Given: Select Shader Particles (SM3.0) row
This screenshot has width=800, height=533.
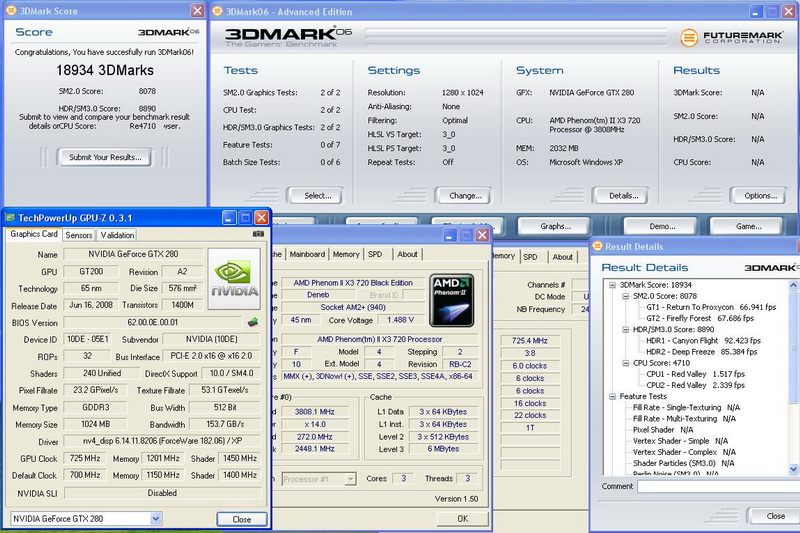Looking at the screenshot, I should pyautogui.click(x=684, y=464).
